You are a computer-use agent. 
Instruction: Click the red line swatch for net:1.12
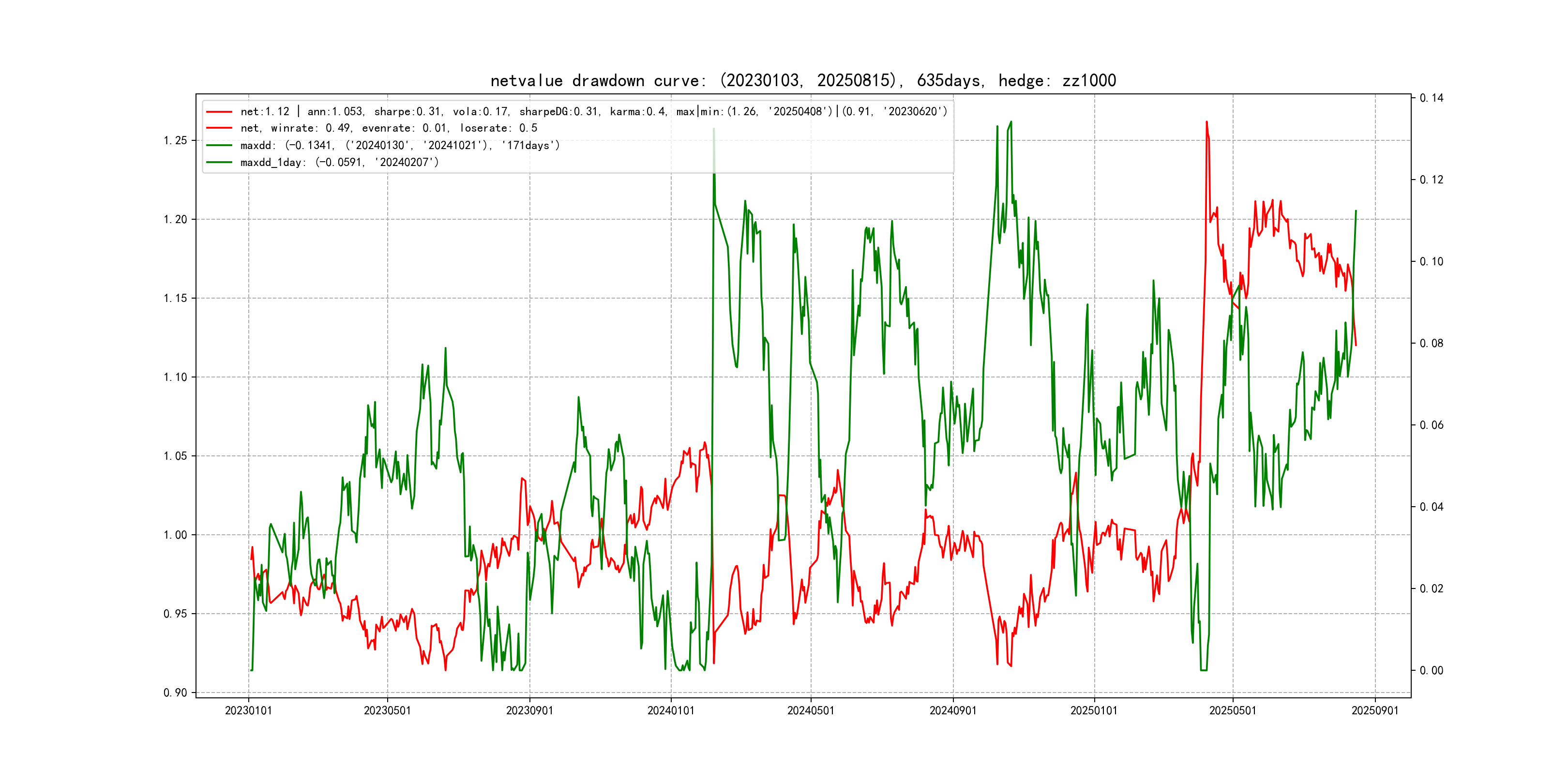click(219, 112)
